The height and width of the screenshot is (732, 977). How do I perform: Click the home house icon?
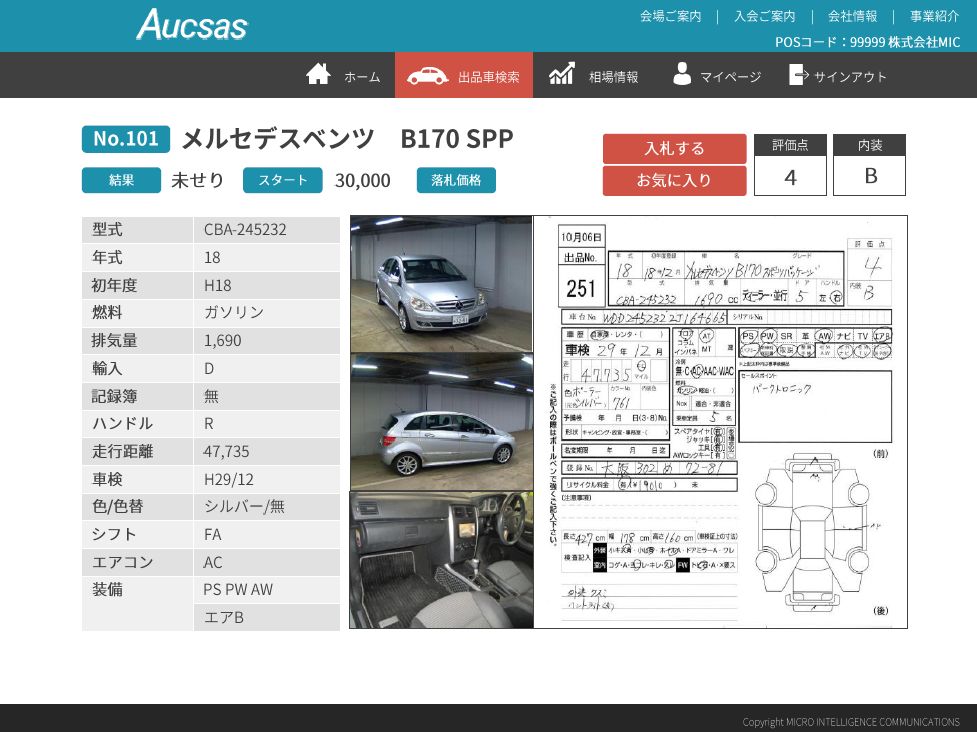point(318,75)
